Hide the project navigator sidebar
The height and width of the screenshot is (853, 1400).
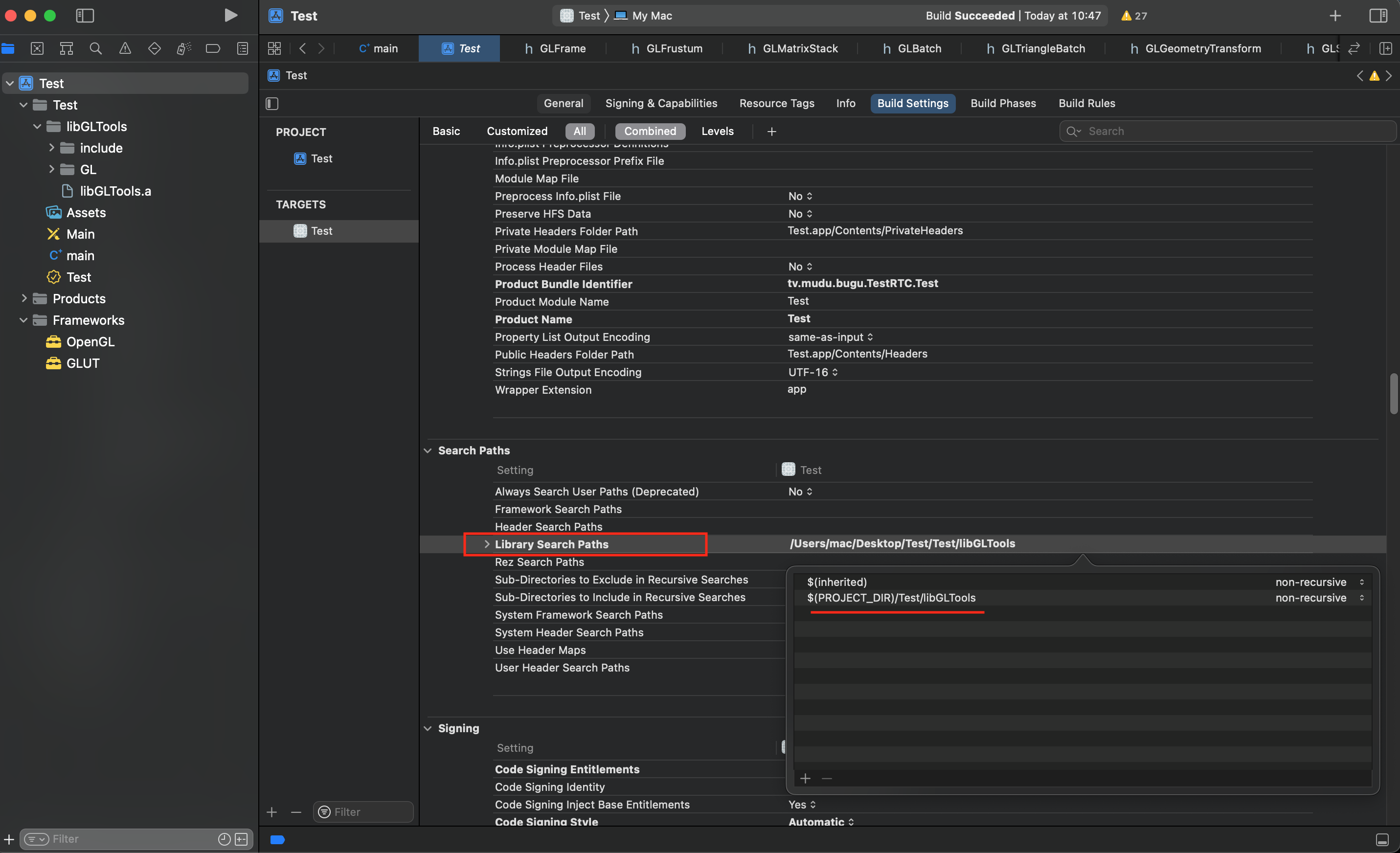pyautogui.click(x=85, y=15)
